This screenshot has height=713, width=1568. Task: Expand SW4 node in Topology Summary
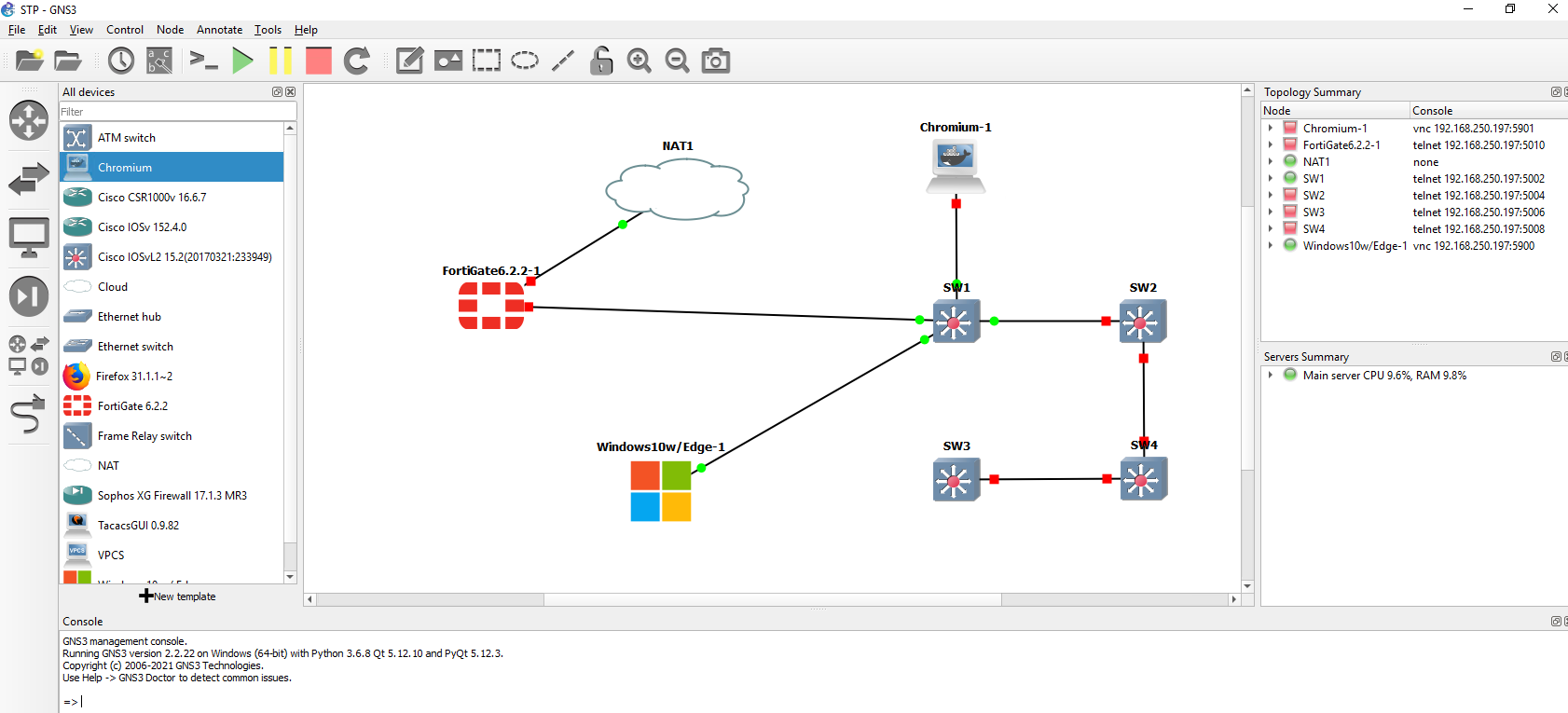1271,229
